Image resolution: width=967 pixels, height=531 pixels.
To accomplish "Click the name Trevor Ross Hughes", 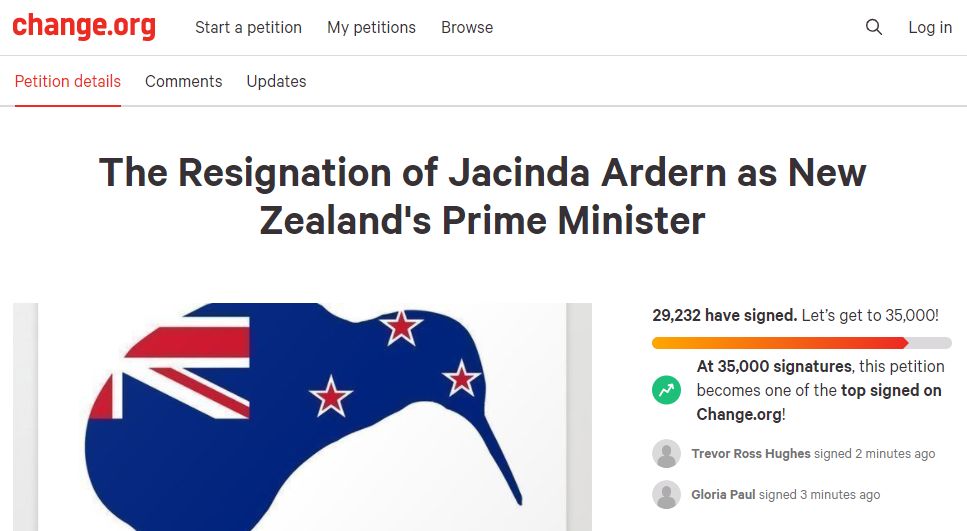I will (751, 454).
